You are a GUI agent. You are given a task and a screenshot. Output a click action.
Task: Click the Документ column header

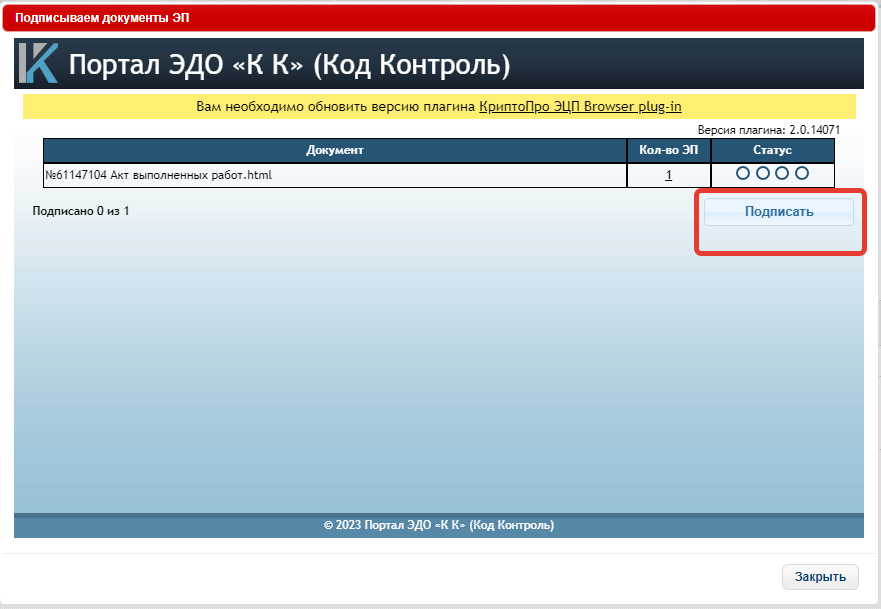tap(335, 151)
